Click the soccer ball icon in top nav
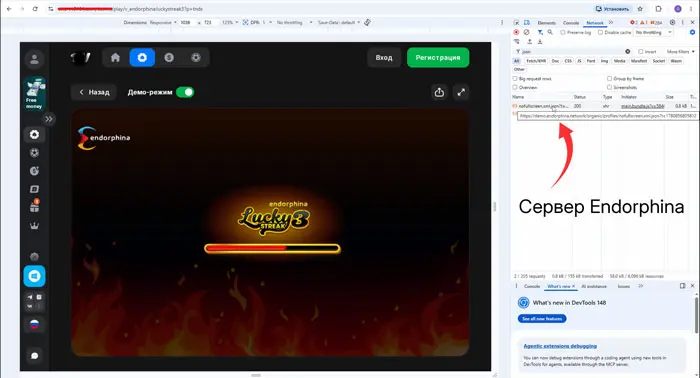The width and height of the screenshot is (700, 378). pyautogui.click(x=196, y=58)
